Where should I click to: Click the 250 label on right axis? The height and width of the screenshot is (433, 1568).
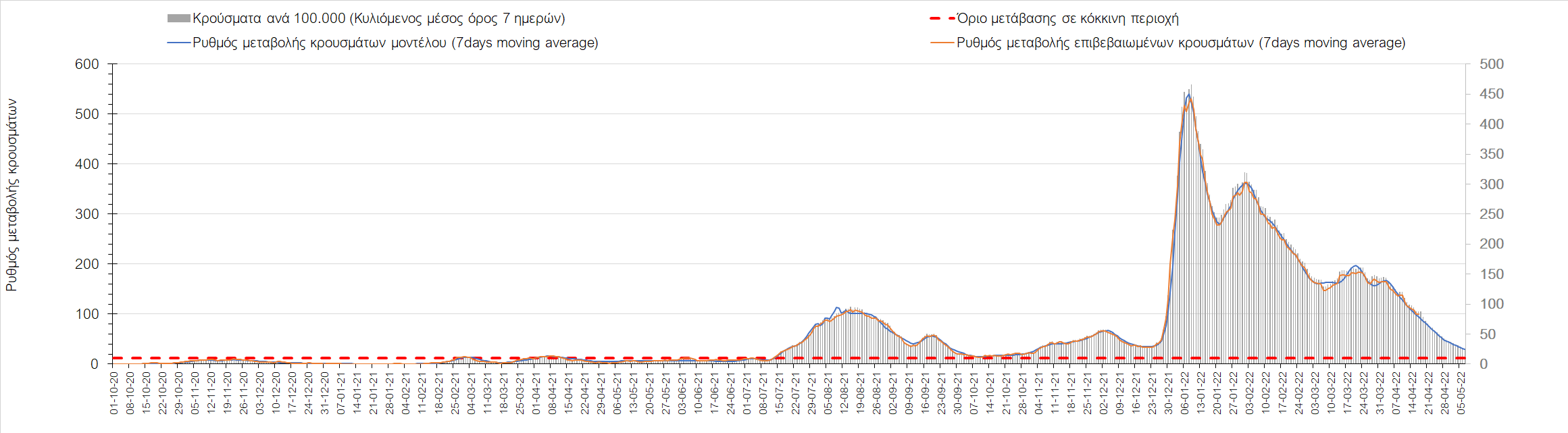tap(1492, 214)
